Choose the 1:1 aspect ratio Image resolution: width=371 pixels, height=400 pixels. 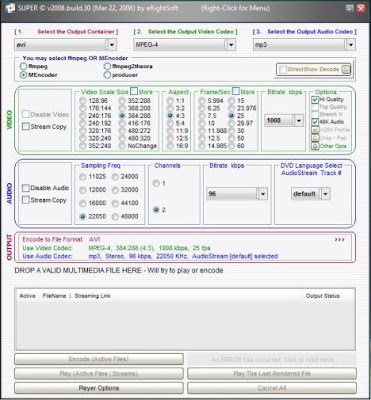(170, 101)
